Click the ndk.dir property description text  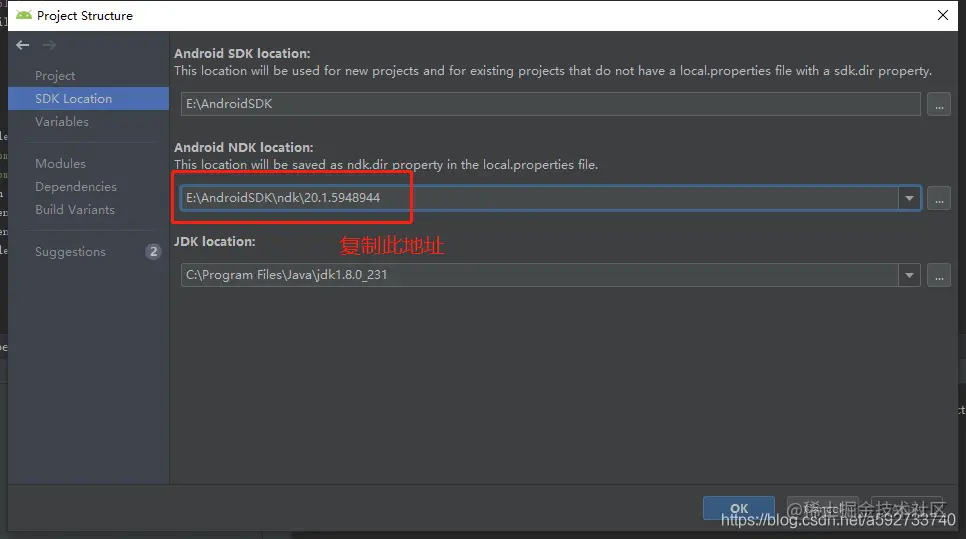tap(386, 165)
